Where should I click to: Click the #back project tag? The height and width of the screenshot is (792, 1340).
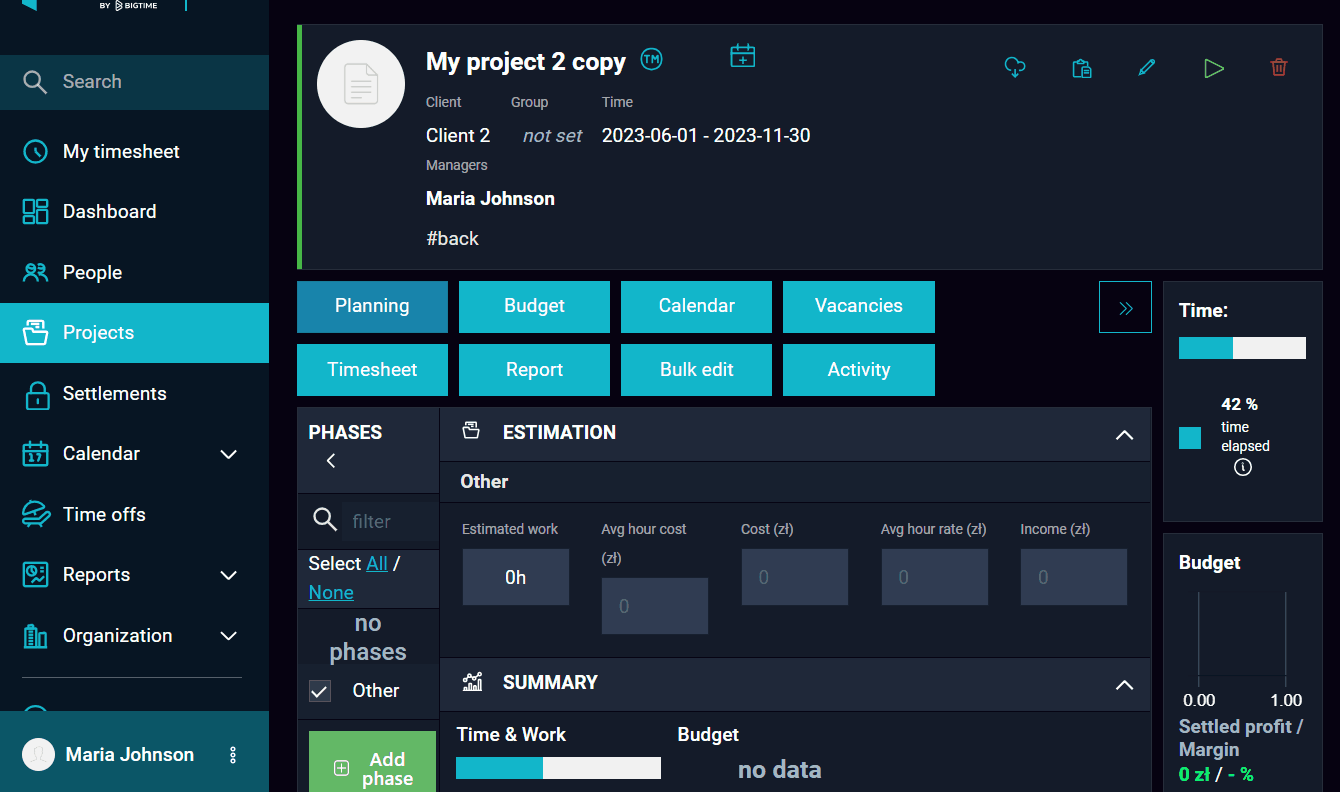[452, 238]
